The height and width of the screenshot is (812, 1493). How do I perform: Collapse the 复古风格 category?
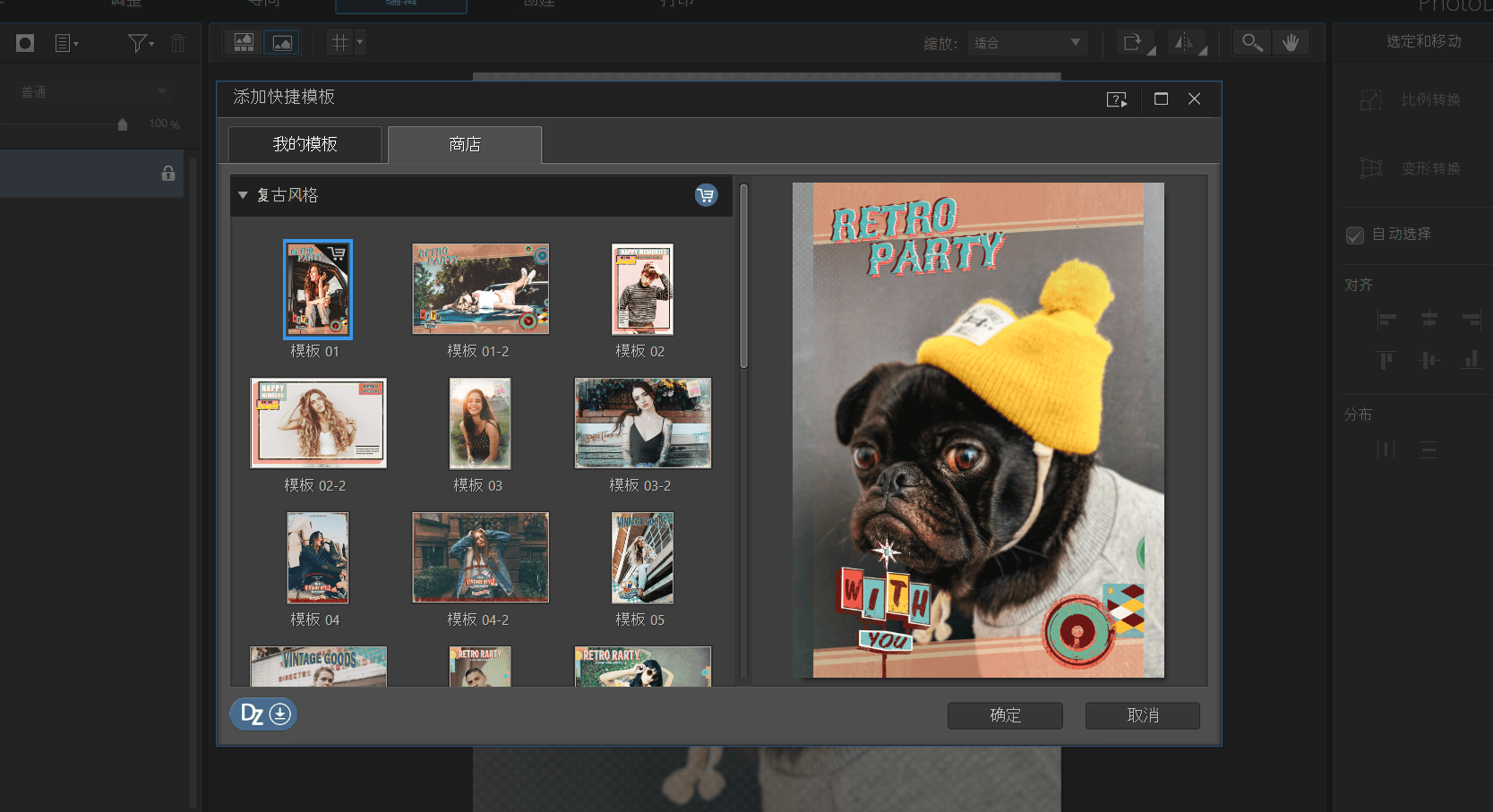[x=243, y=195]
